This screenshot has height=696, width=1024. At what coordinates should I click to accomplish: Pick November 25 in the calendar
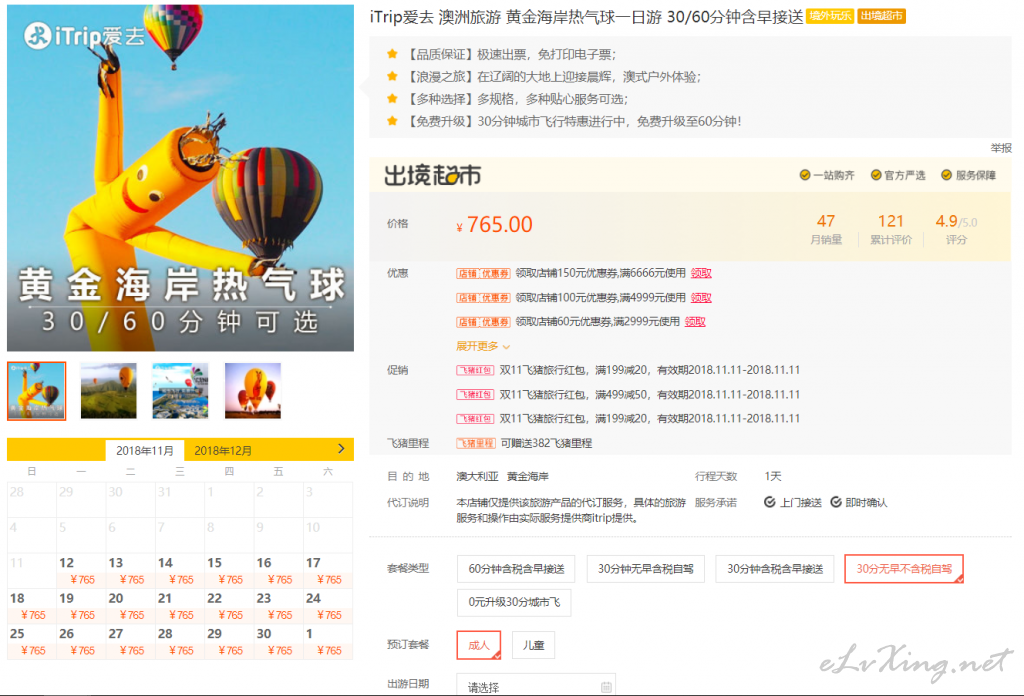[32, 641]
